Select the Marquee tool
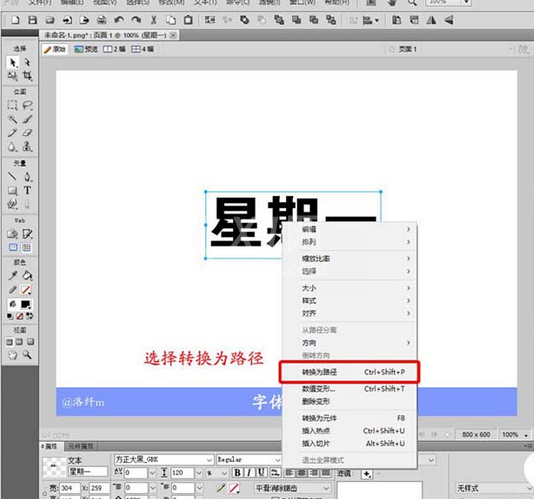This screenshot has width=534, height=499. 13,105
